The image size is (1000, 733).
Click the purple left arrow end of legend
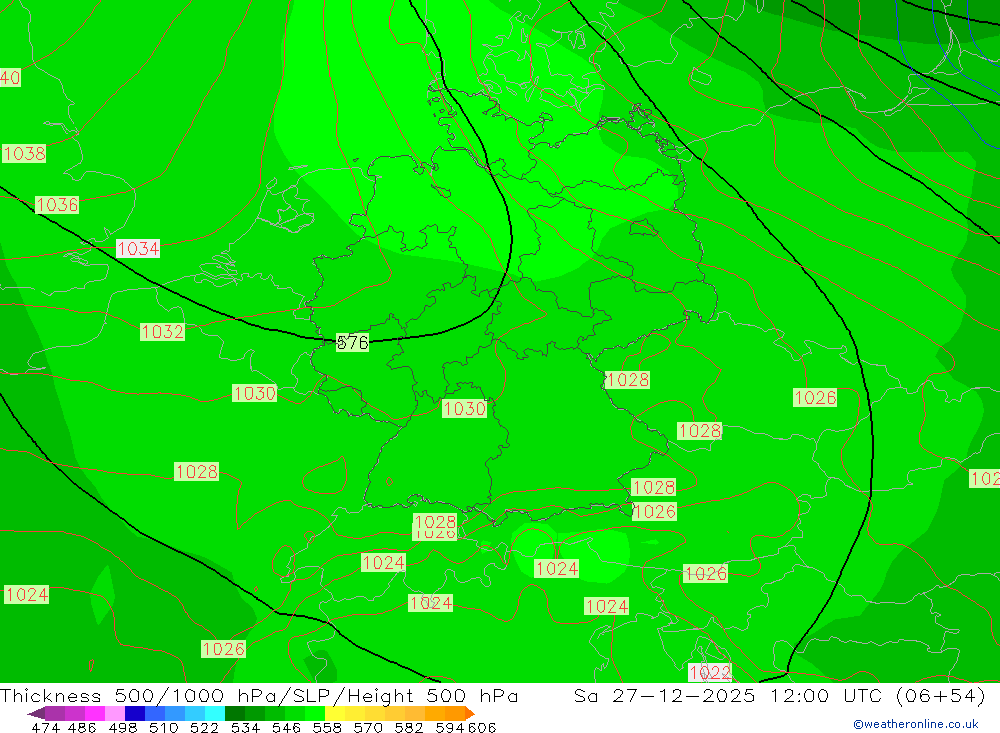(x=36, y=713)
